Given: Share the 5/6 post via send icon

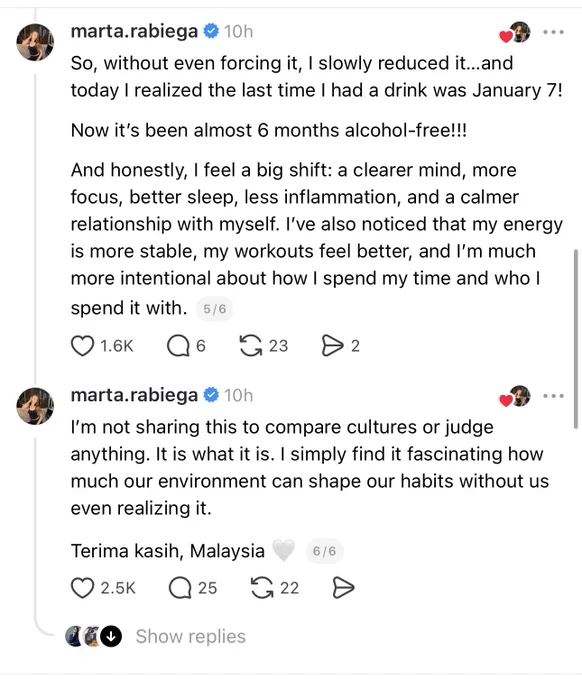Looking at the screenshot, I should pyautogui.click(x=332, y=346).
